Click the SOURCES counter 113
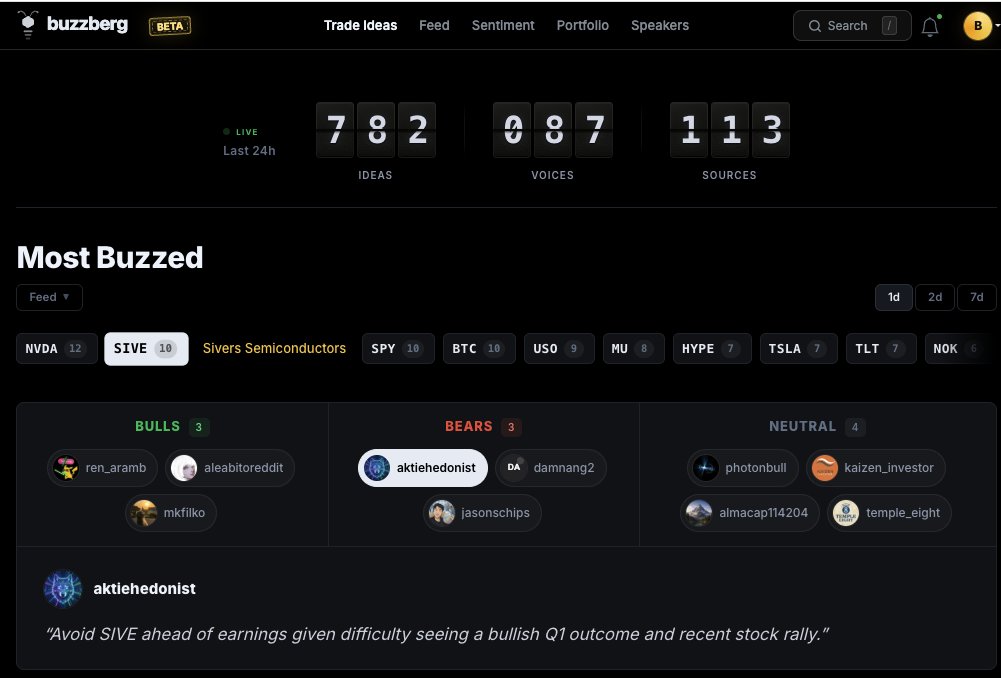Image resolution: width=1001 pixels, height=678 pixels. click(730, 130)
